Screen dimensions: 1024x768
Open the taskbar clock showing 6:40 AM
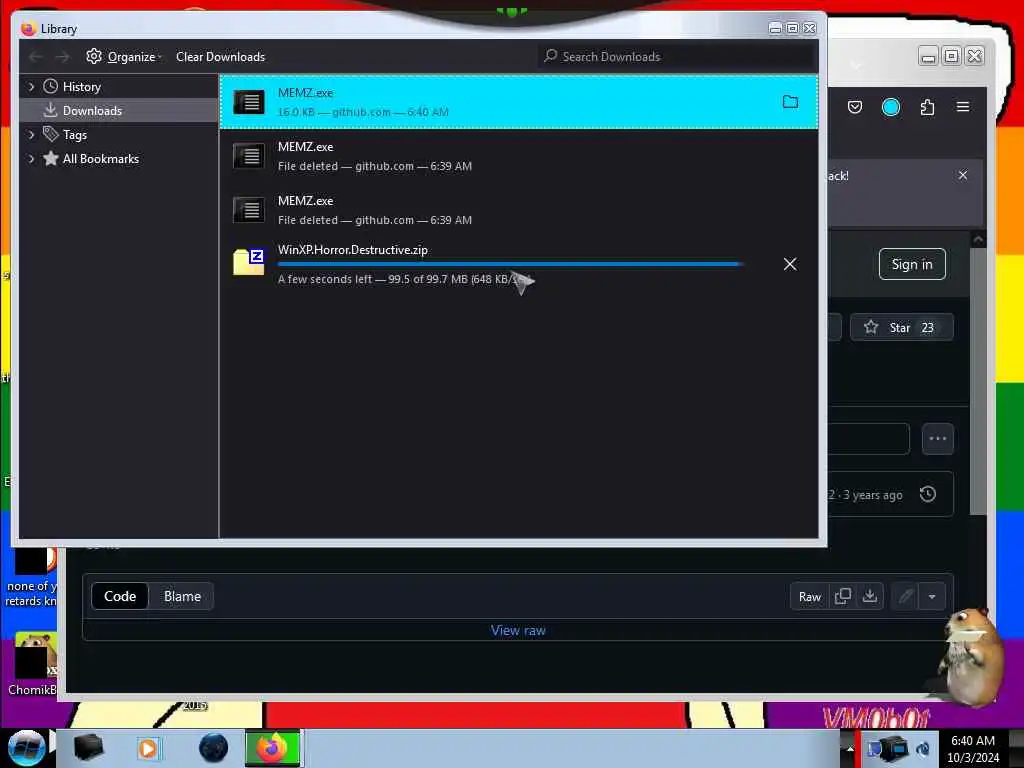click(x=973, y=749)
